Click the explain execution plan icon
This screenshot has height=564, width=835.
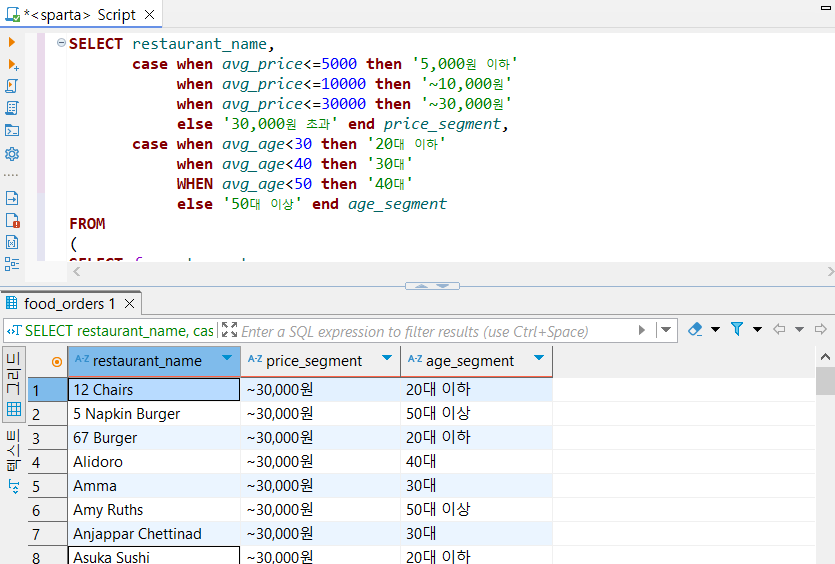[12, 108]
